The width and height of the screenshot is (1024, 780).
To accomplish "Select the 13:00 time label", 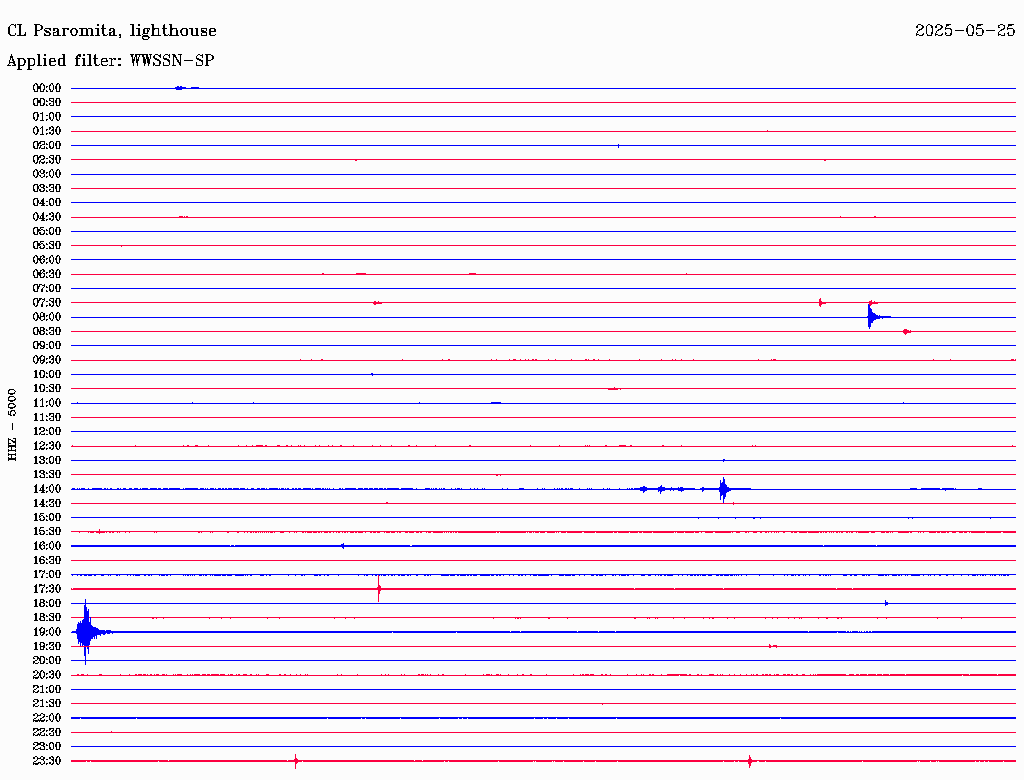I will (x=47, y=461).
